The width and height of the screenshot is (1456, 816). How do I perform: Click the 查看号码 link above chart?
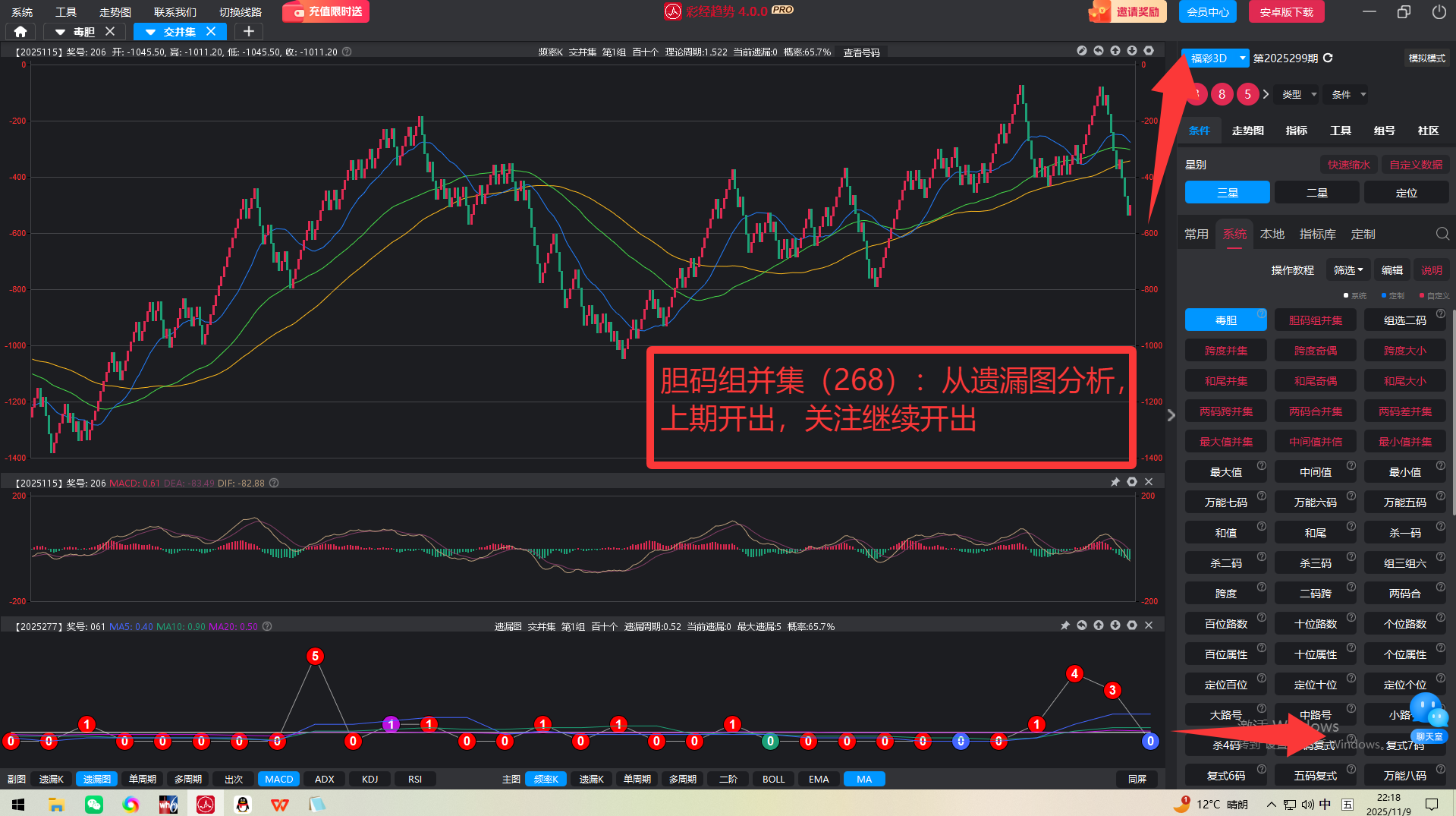point(861,52)
